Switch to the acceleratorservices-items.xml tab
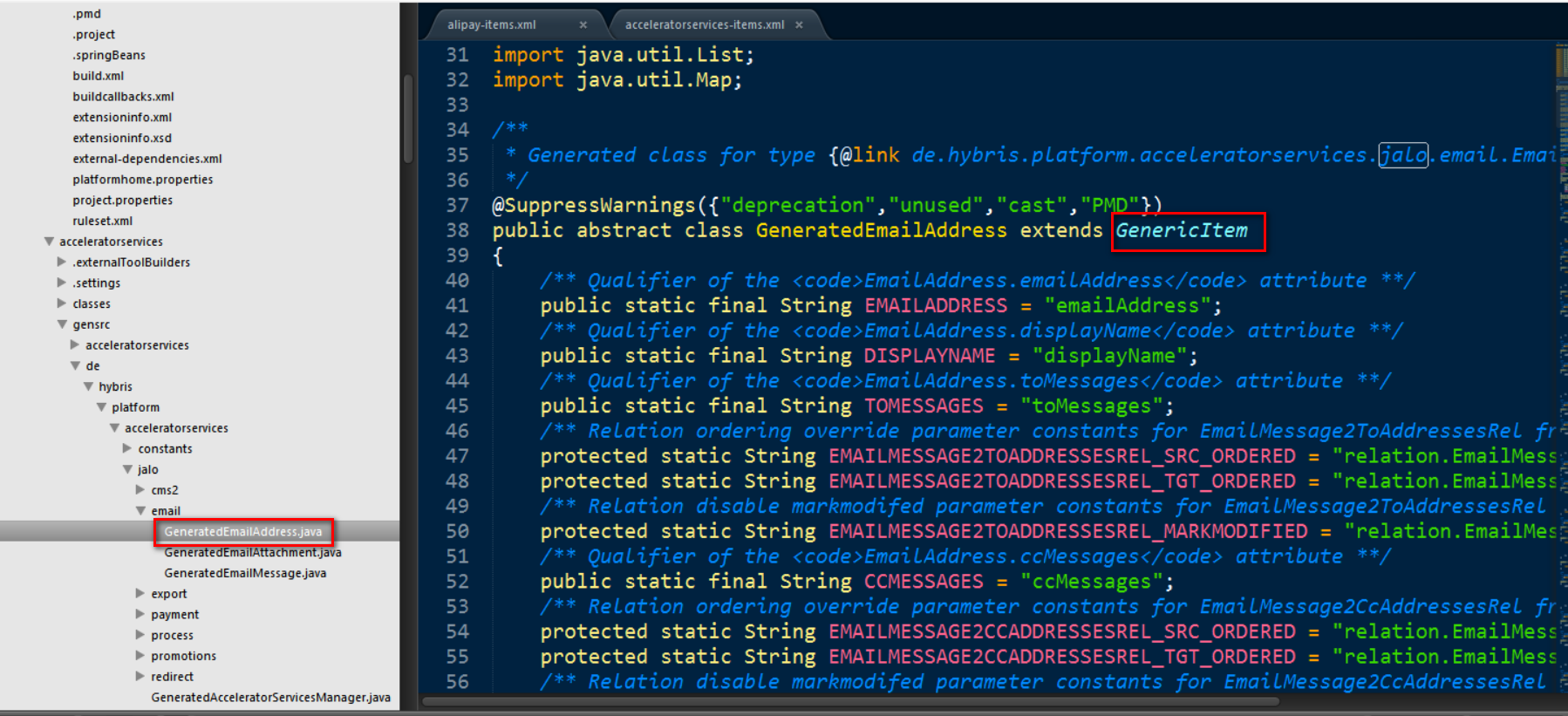 click(705, 25)
